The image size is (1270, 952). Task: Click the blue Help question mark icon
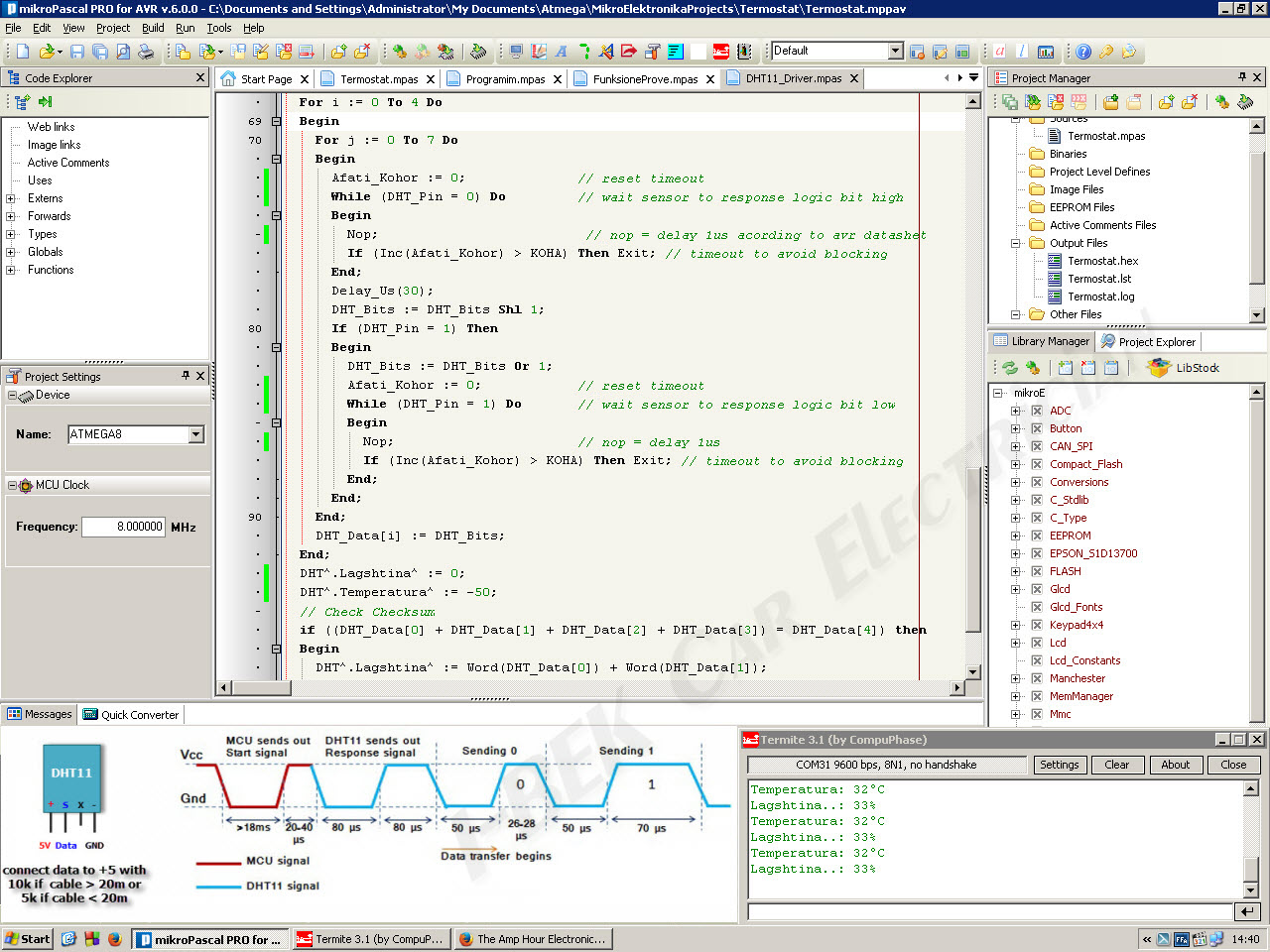click(1083, 52)
